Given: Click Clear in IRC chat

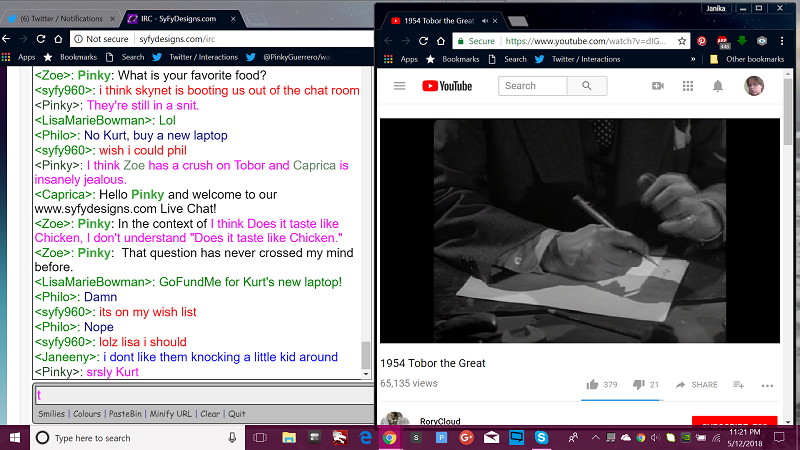Looking at the screenshot, I should point(210,414).
